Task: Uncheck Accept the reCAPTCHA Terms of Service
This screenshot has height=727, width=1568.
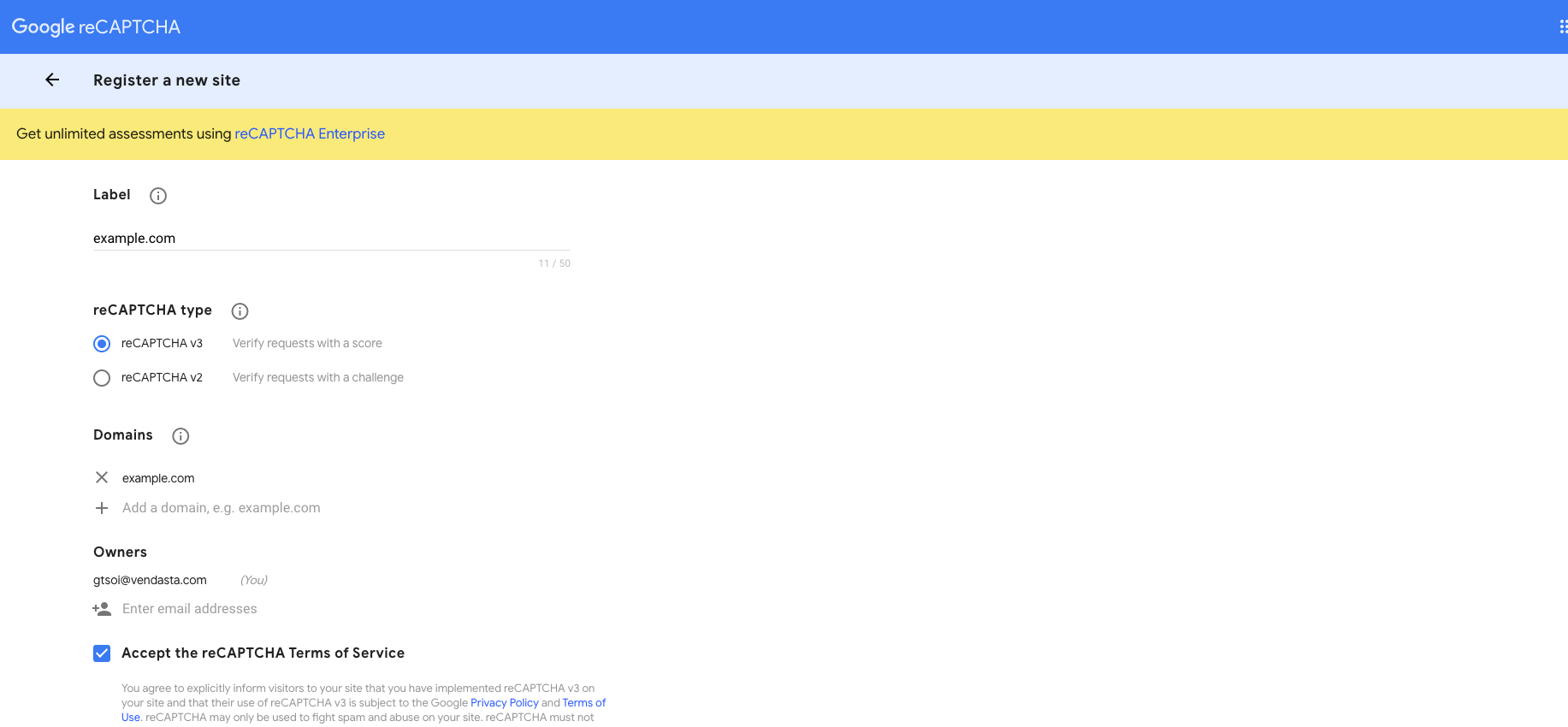Action: (x=102, y=653)
